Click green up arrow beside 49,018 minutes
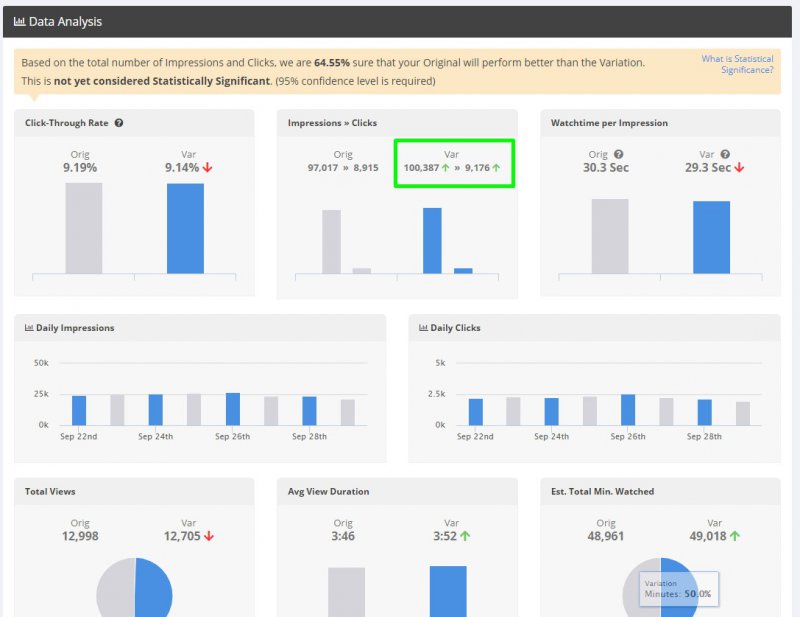The image size is (800, 617). pos(735,536)
